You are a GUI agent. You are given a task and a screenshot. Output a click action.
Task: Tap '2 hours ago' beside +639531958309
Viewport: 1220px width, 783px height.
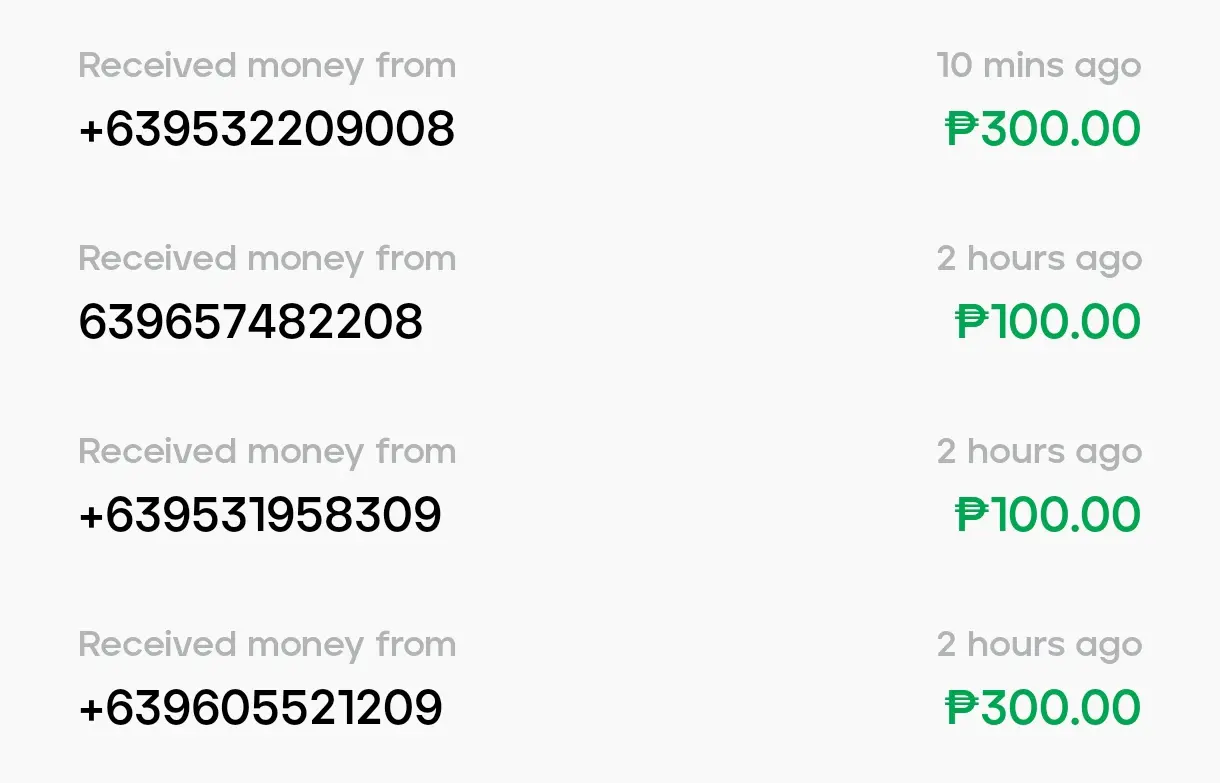1039,453
